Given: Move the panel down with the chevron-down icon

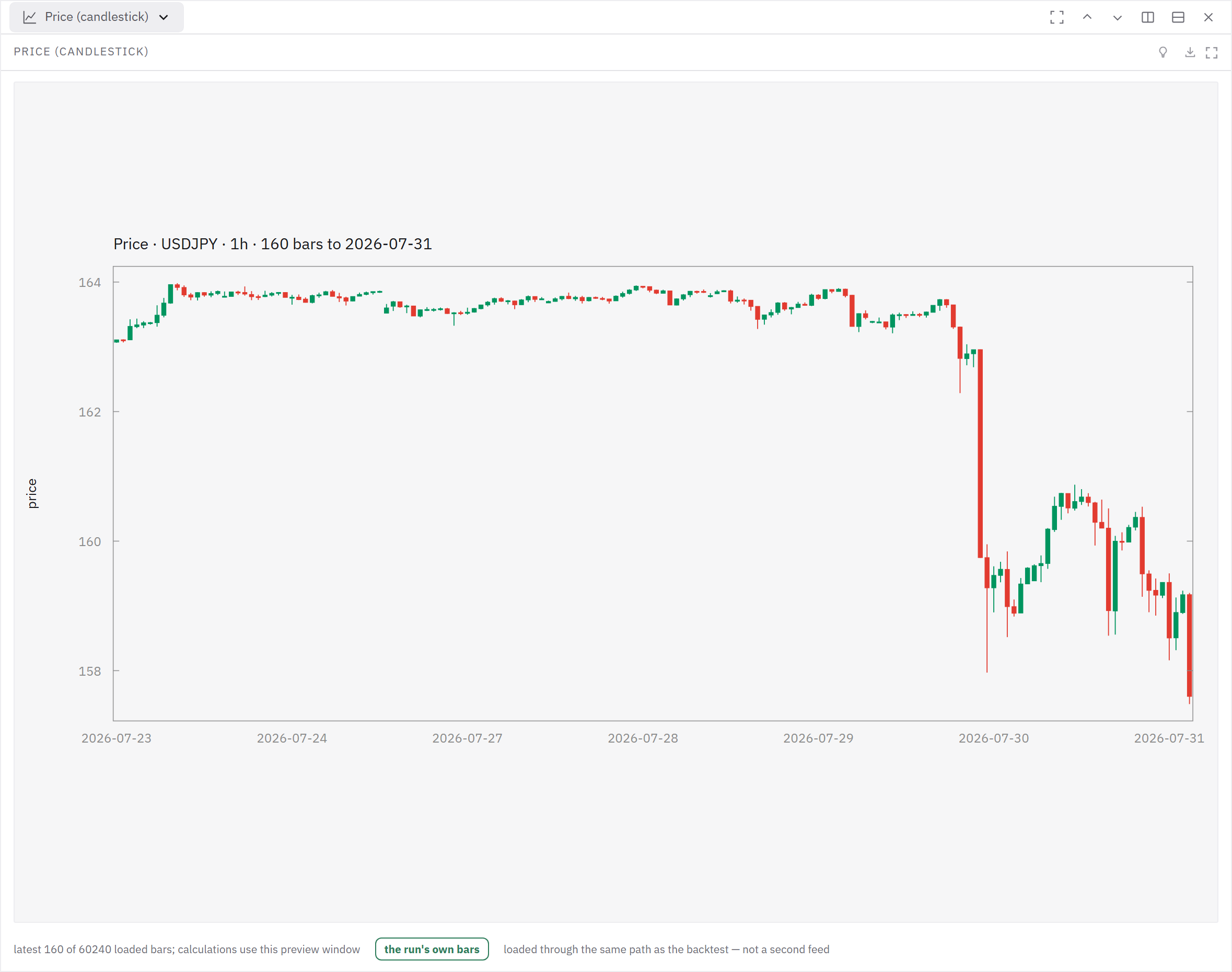Looking at the screenshot, I should pyautogui.click(x=1117, y=17).
